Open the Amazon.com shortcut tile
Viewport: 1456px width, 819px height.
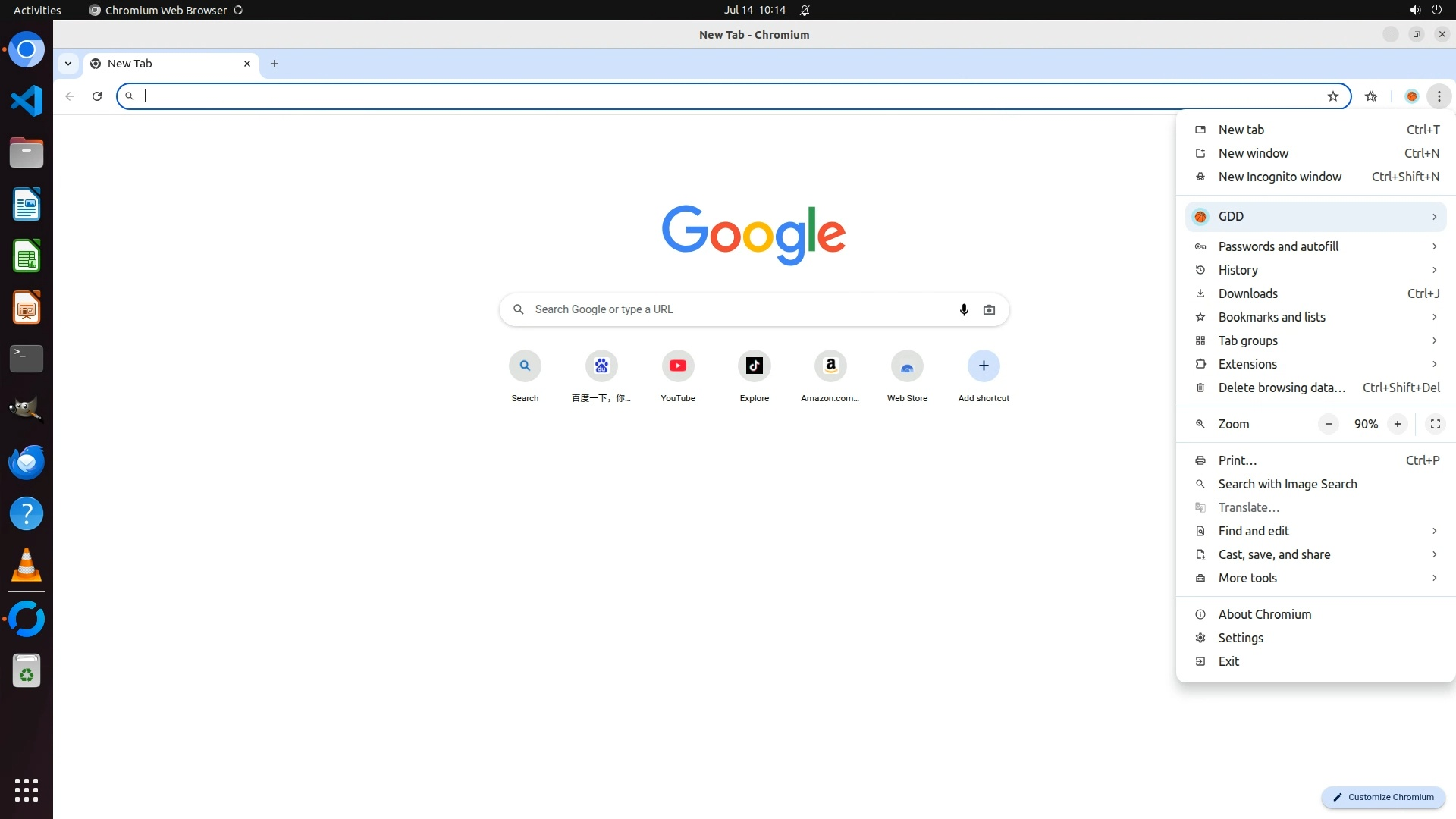click(x=830, y=366)
